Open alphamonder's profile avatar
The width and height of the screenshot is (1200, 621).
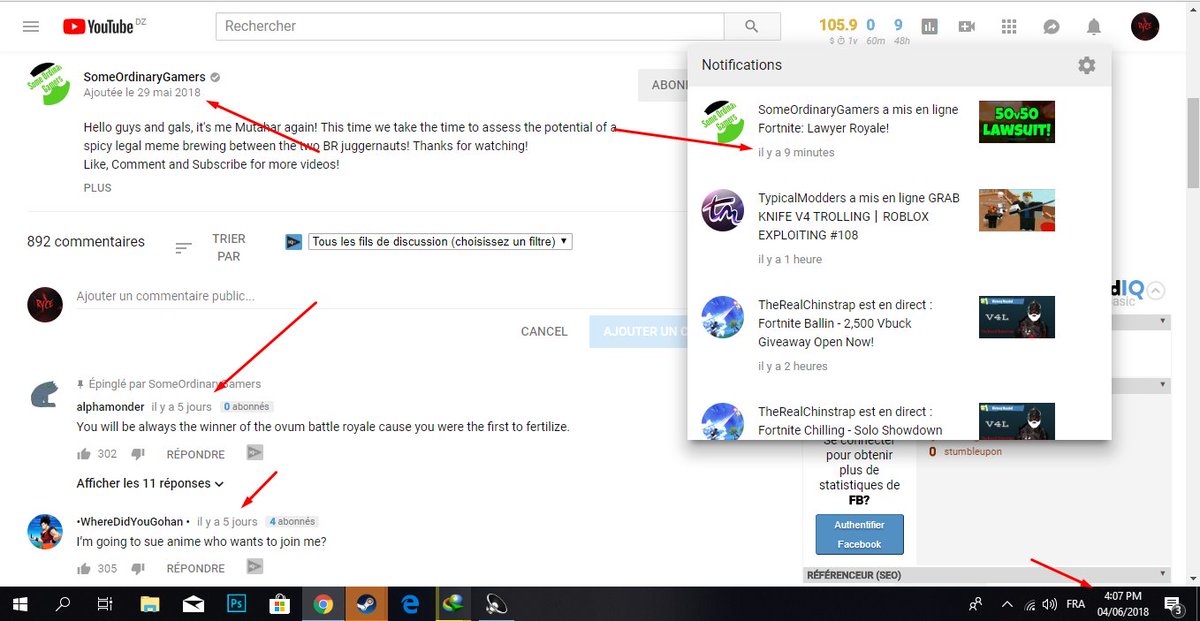45,395
